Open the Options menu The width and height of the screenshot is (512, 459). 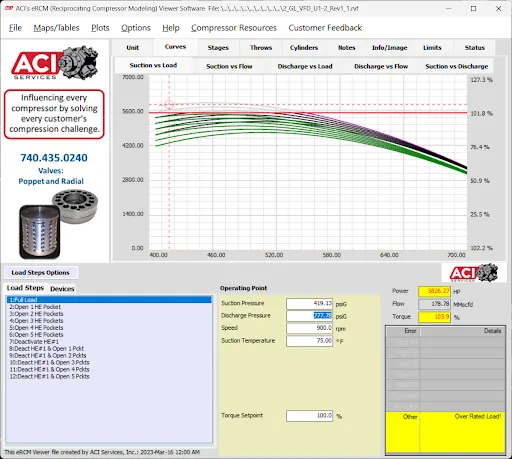136,28
